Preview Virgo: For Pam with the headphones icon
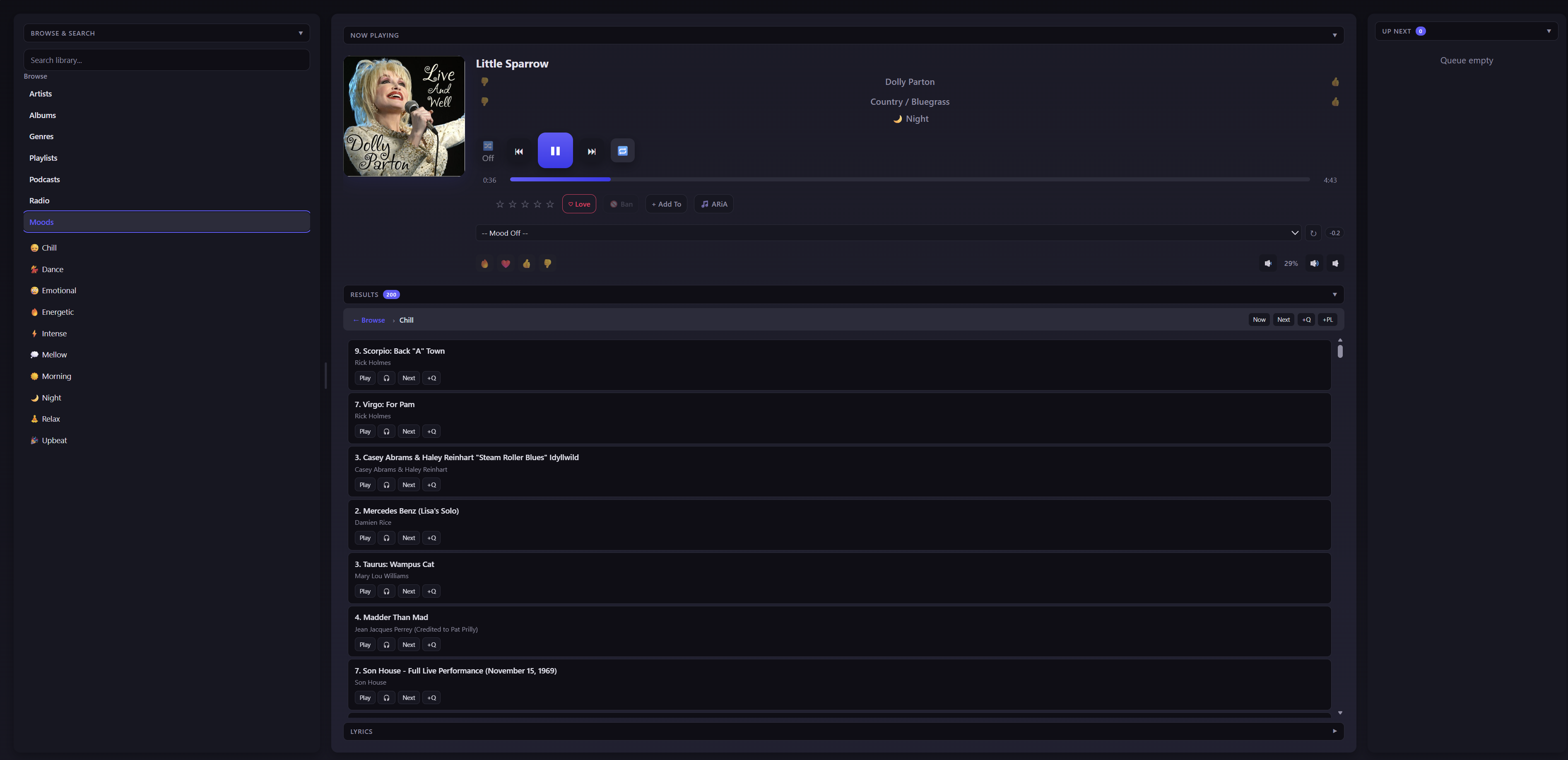Image resolution: width=1568 pixels, height=760 pixels. pos(386,431)
